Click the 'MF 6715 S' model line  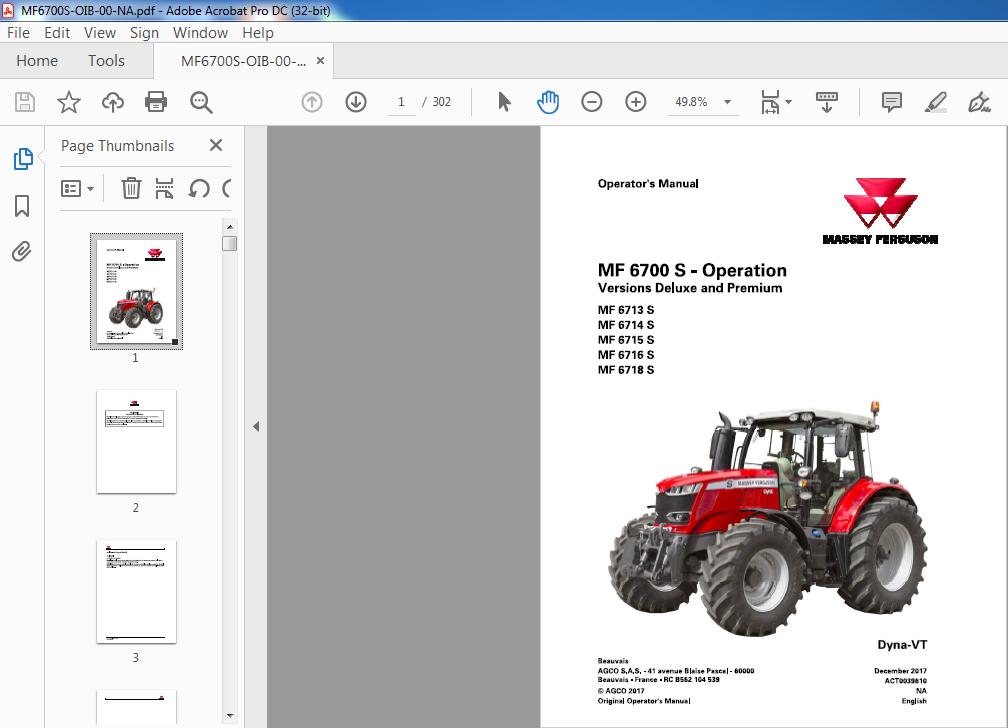tap(626, 340)
